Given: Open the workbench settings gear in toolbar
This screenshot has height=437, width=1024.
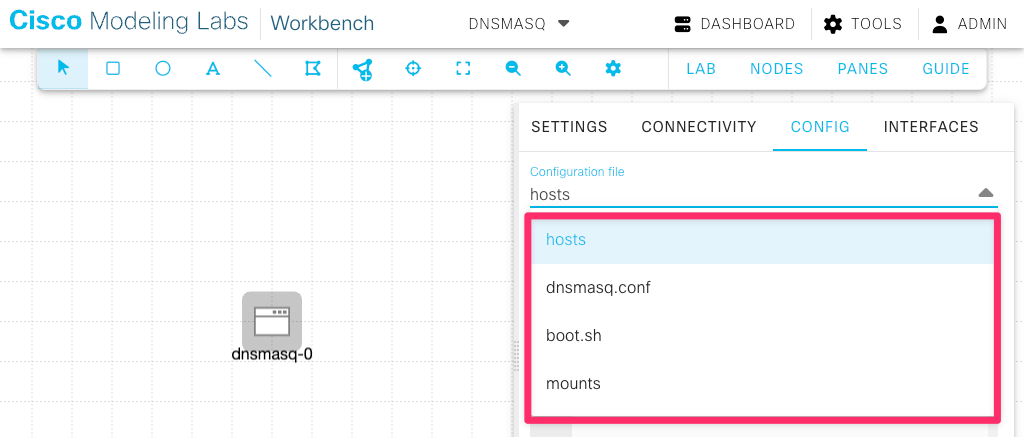Looking at the screenshot, I should coord(613,68).
